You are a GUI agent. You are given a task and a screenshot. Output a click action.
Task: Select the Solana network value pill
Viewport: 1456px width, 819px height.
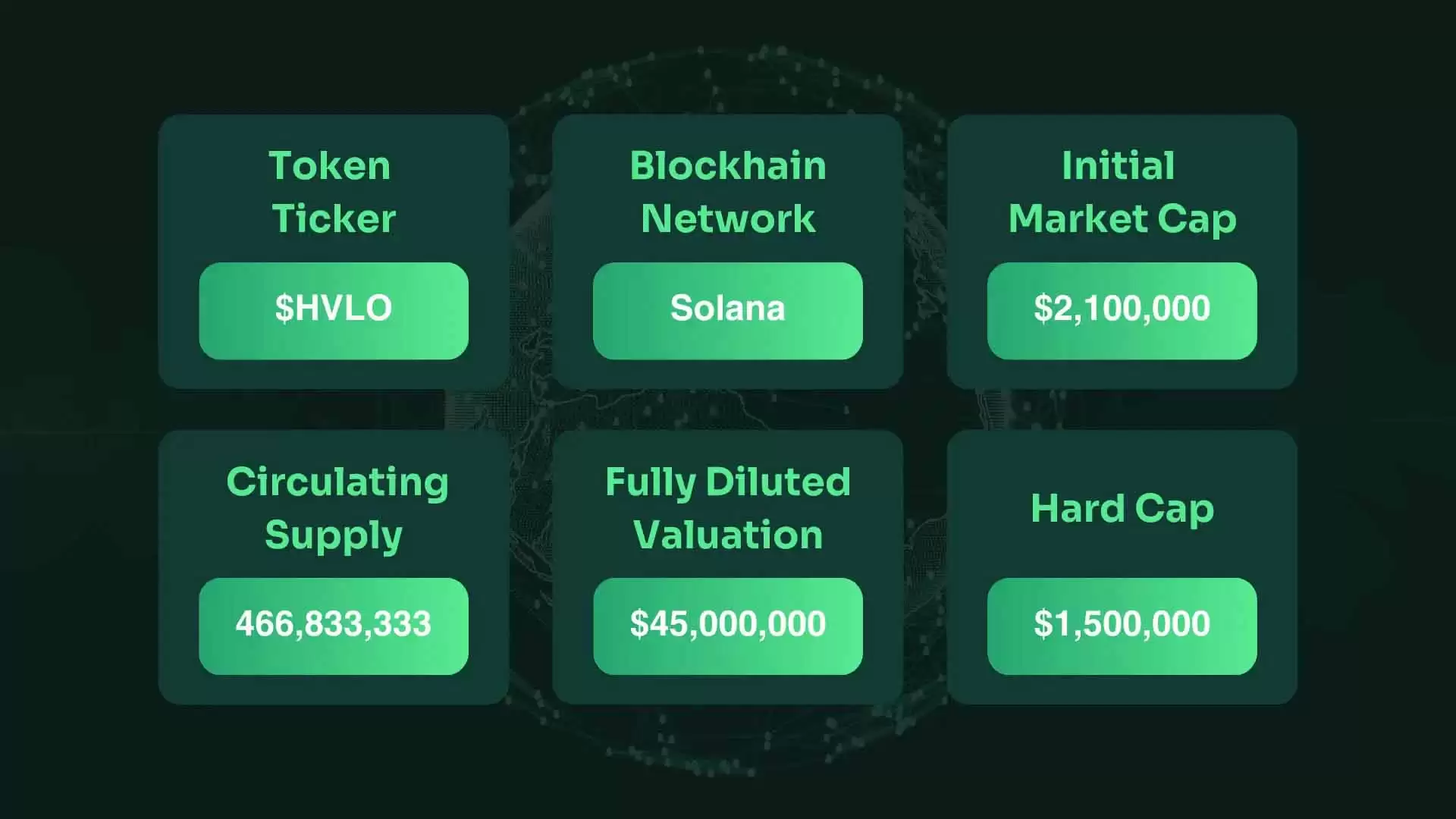727,309
